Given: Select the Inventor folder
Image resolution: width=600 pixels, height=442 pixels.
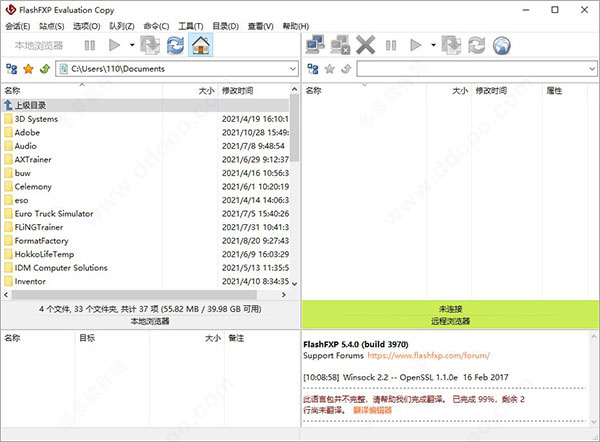Looking at the screenshot, I should (x=30, y=281).
